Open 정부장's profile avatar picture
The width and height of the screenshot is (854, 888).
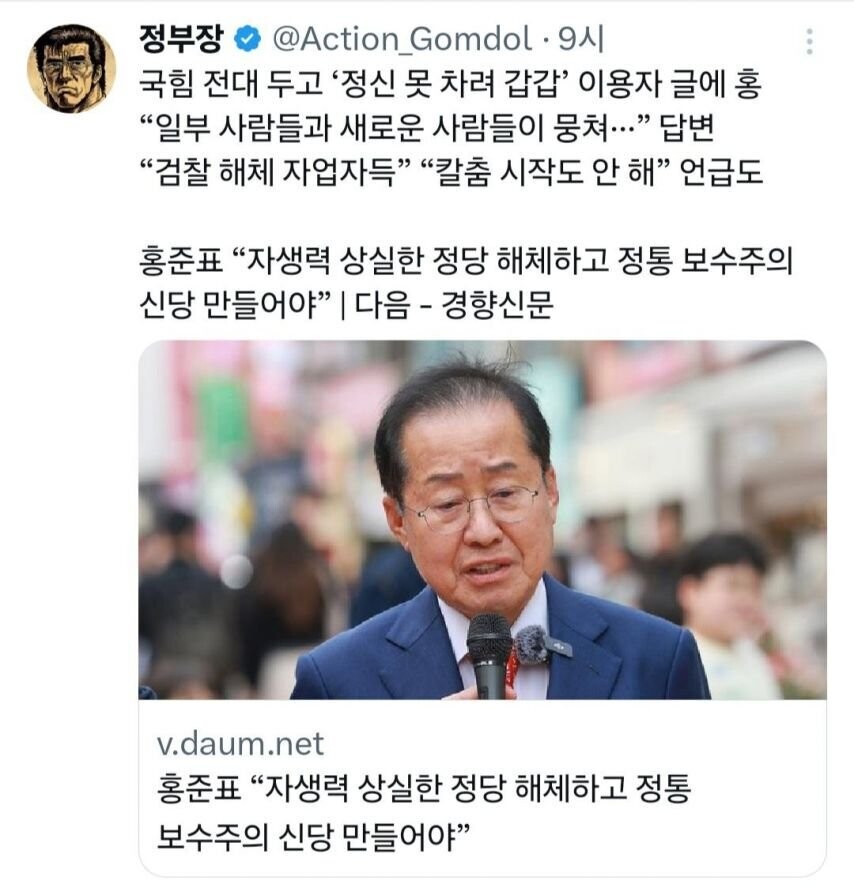point(71,68)
